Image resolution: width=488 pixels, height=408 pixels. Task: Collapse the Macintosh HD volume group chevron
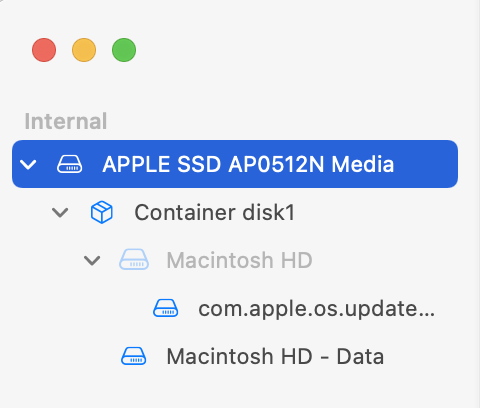click(92, 260)
